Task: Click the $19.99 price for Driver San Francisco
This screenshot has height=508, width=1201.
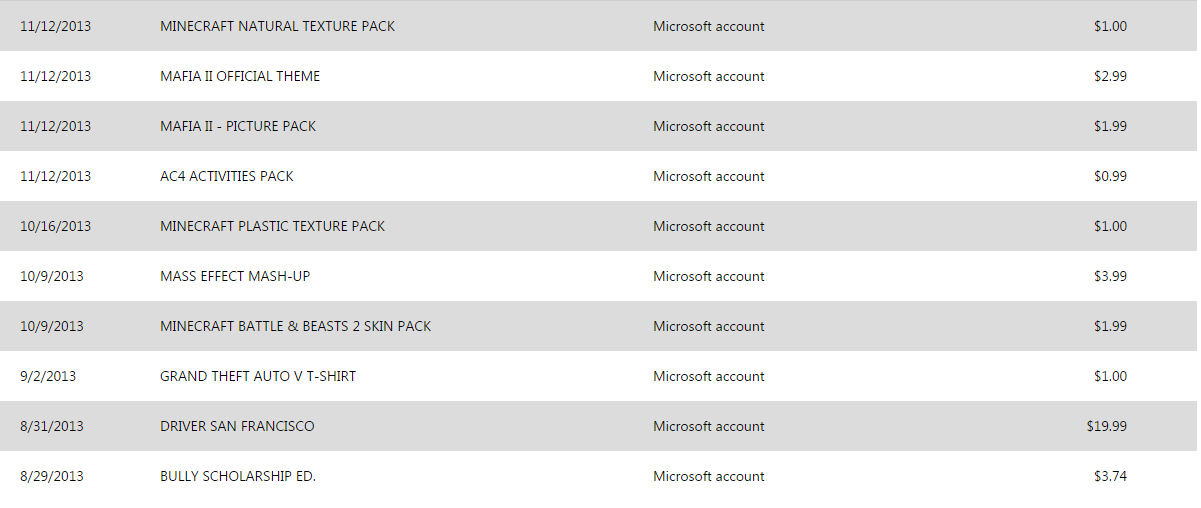Action: (x=1107, y=426)
